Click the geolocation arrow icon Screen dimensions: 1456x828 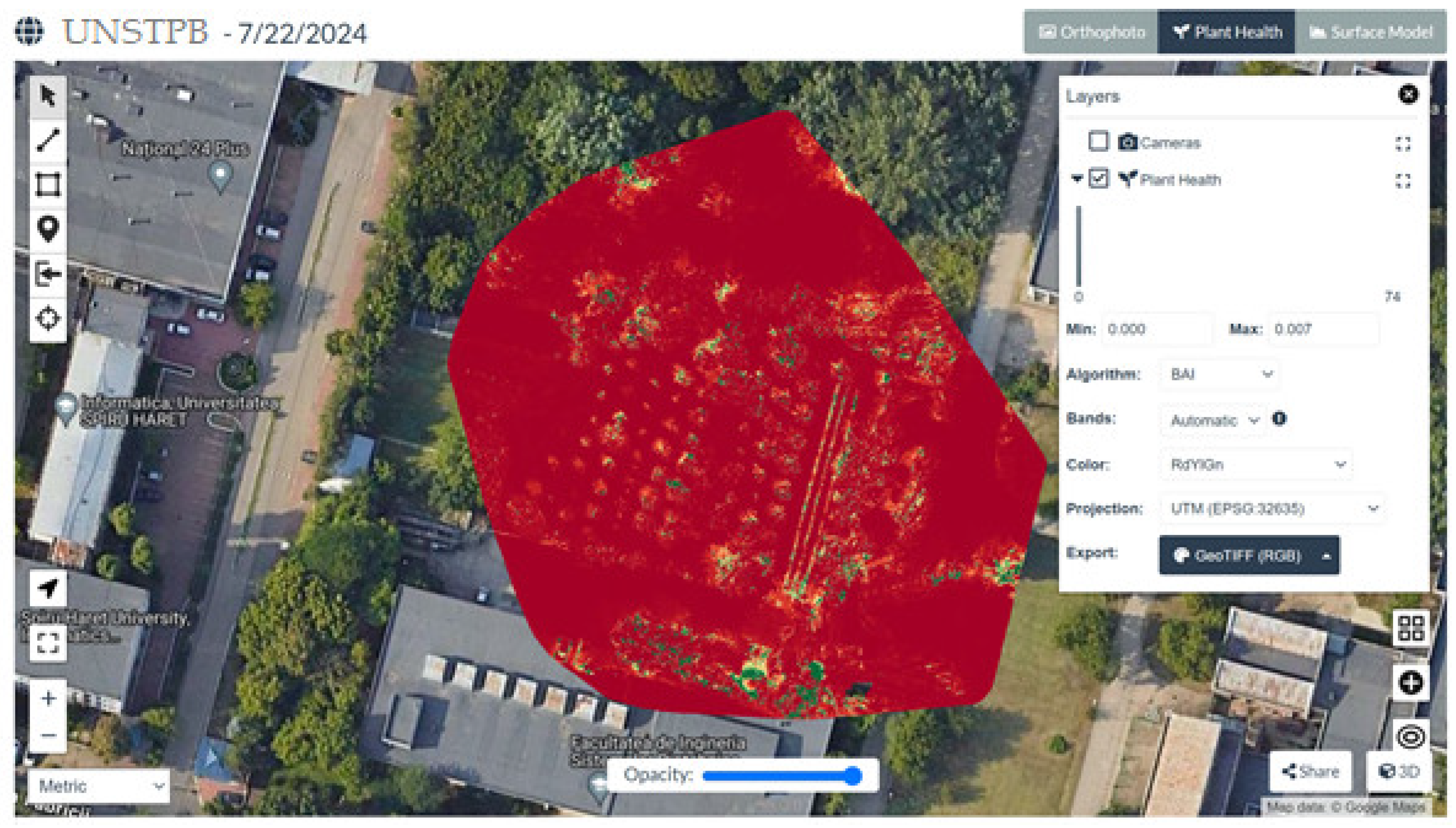pos(48,587)
